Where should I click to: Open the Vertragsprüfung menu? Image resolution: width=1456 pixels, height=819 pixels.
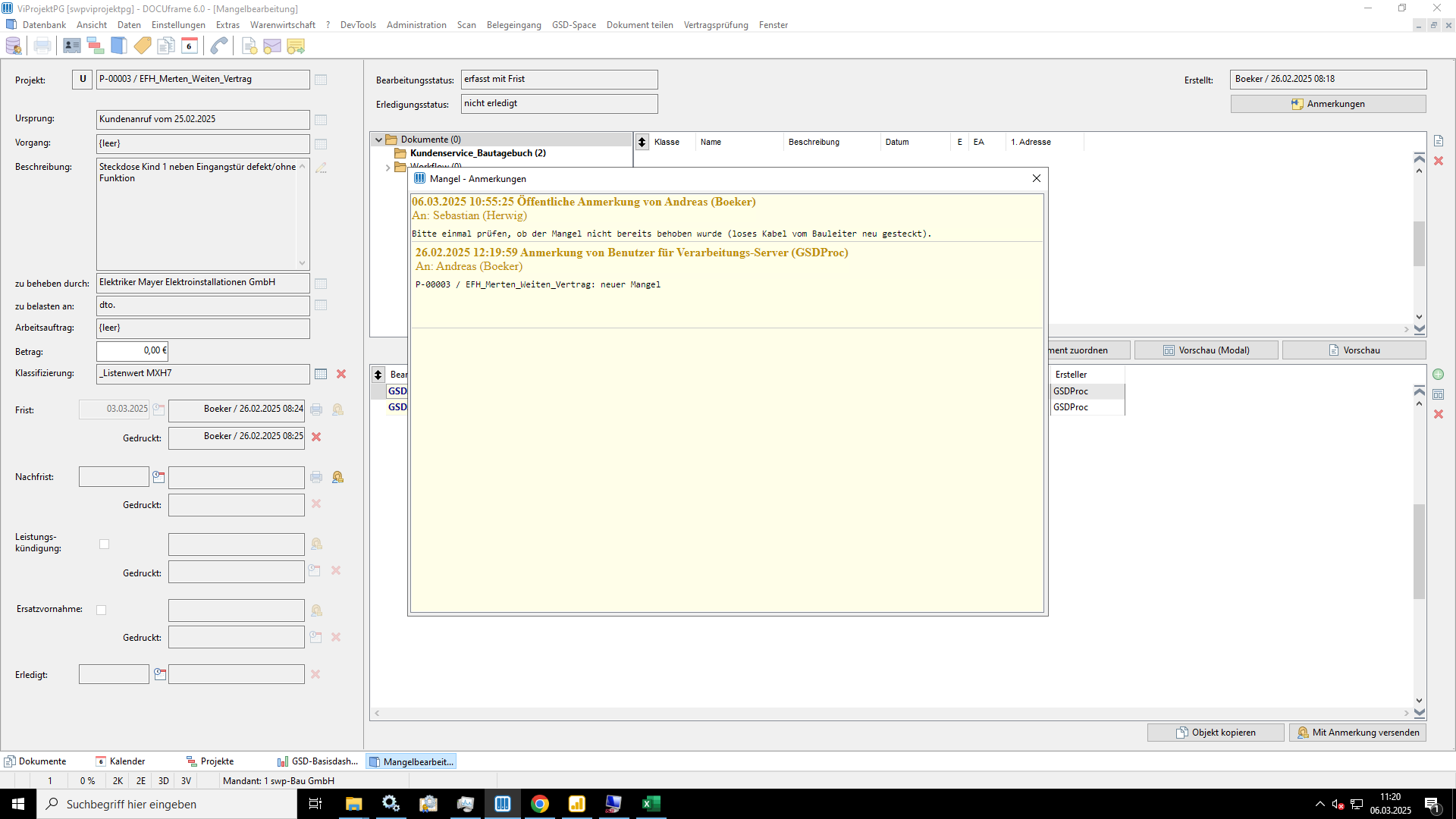716,25
